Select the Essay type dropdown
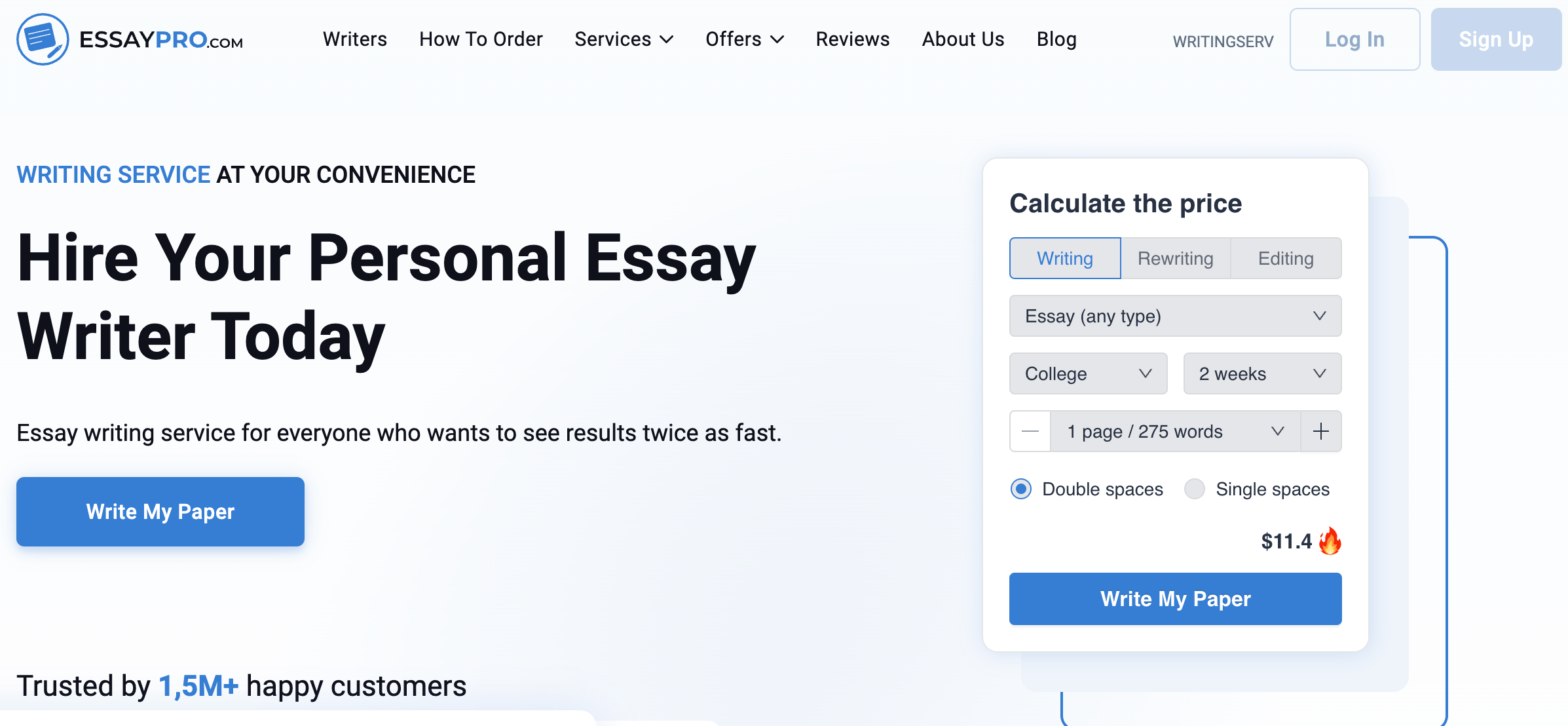This screenshot has height=726, width=1568. [1176, 316]
